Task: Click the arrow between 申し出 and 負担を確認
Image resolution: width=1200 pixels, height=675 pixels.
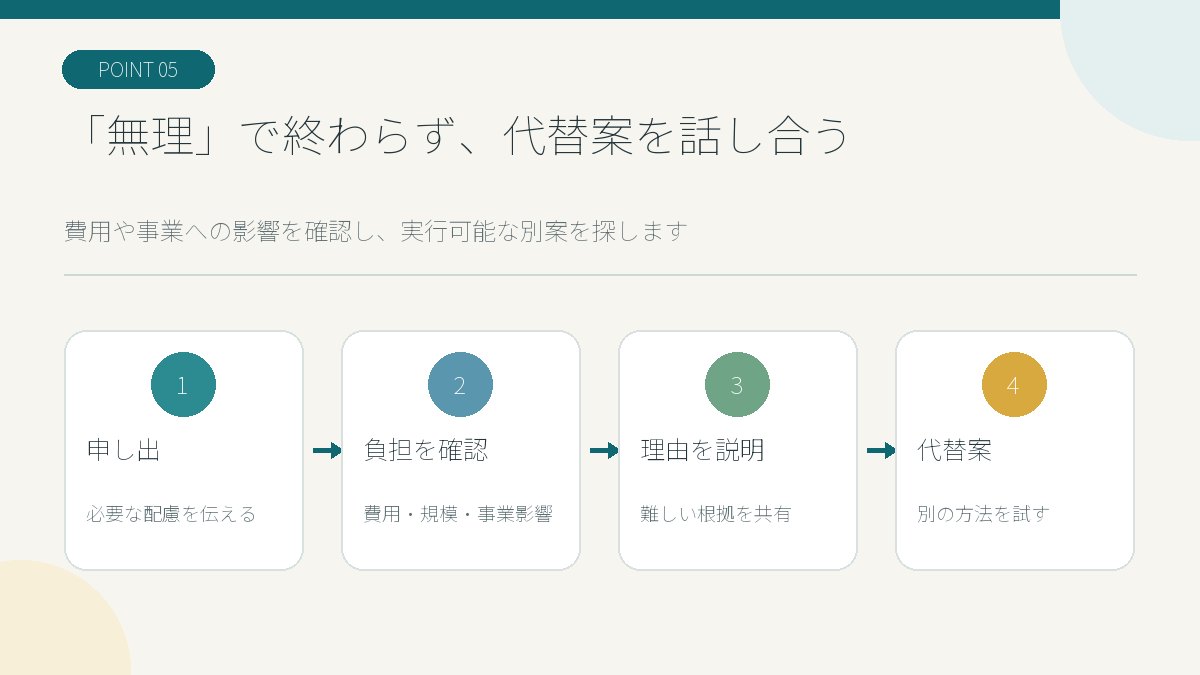Action: (x=327, y=451)
